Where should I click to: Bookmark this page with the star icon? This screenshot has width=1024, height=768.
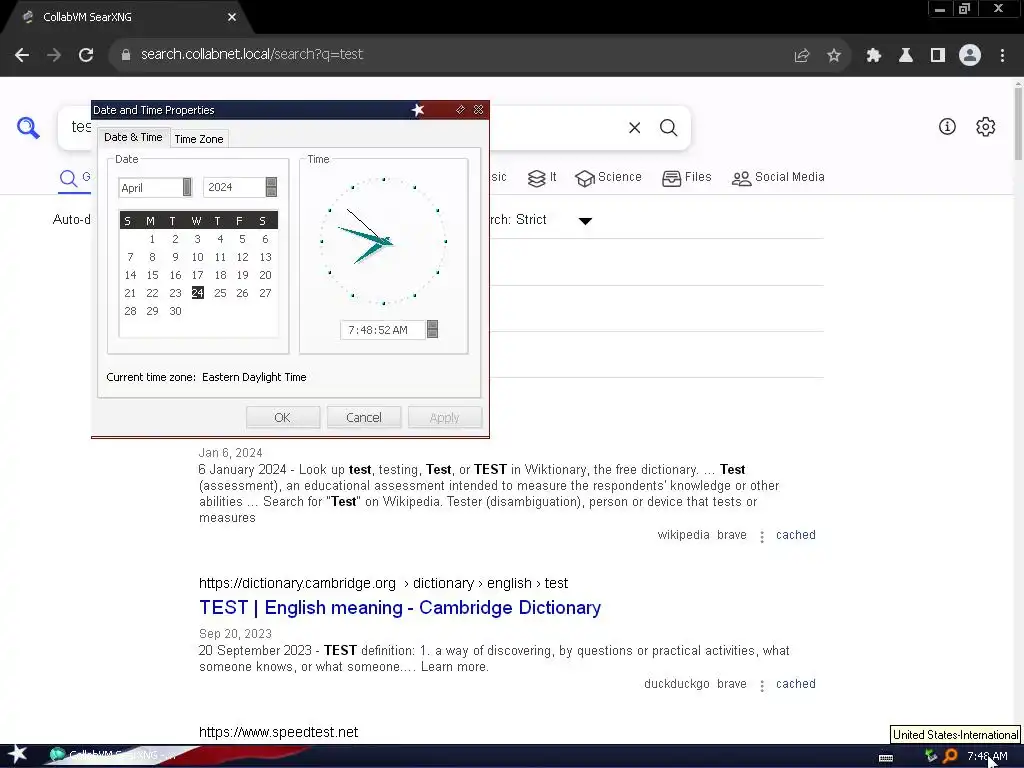(x=834, y=55)
